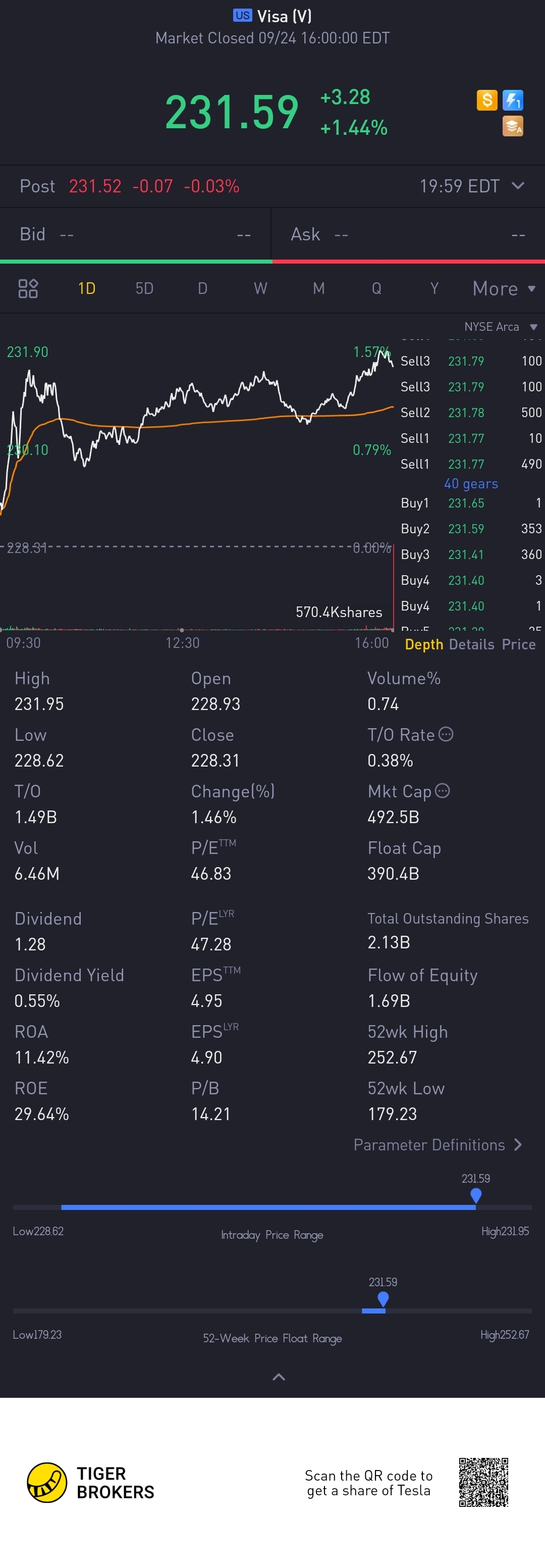Tap the Vol value 6.46M
Image resolution: width=545 pixels, height=1568 pixels.
pos(36,874)
